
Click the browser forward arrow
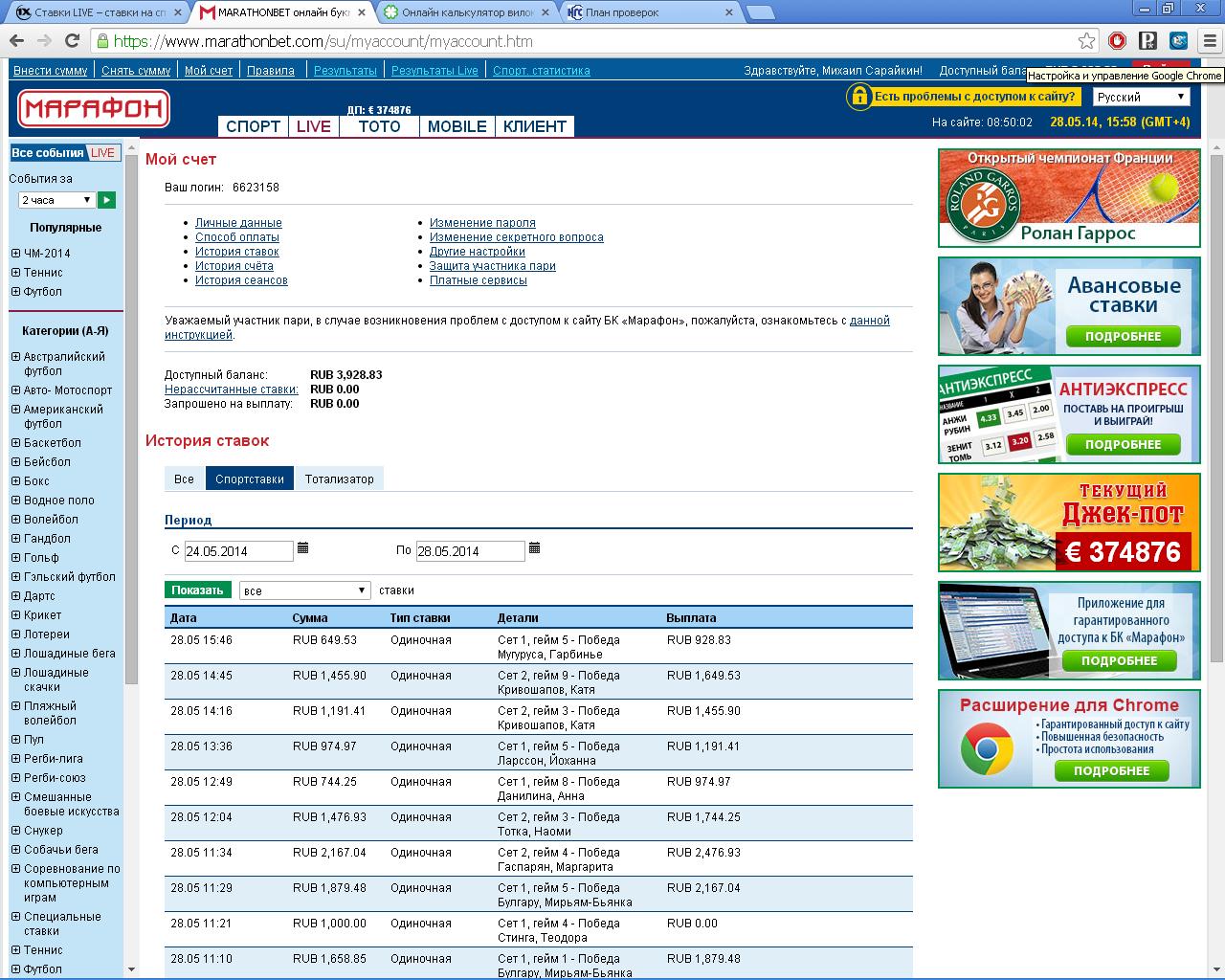click(x=44, y=41)
